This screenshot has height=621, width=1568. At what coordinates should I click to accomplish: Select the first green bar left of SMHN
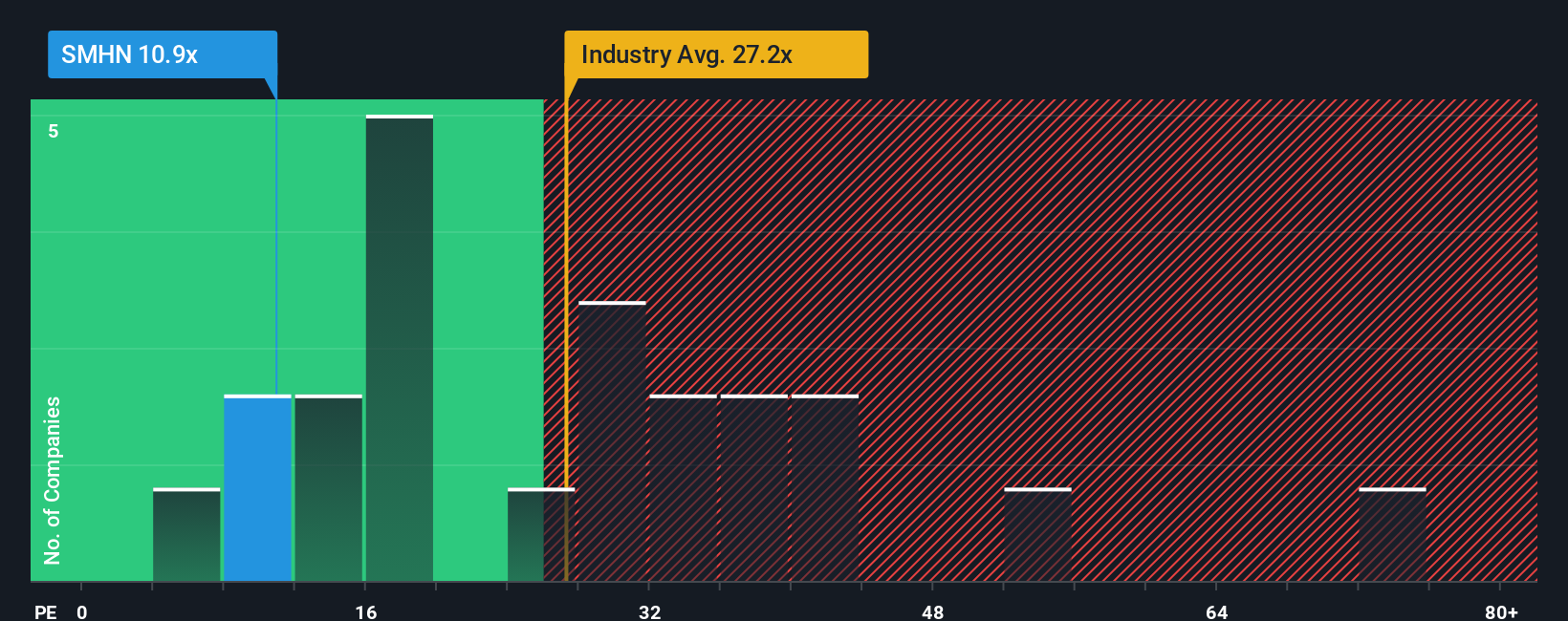pyautogui.click(x=186, y=535)
